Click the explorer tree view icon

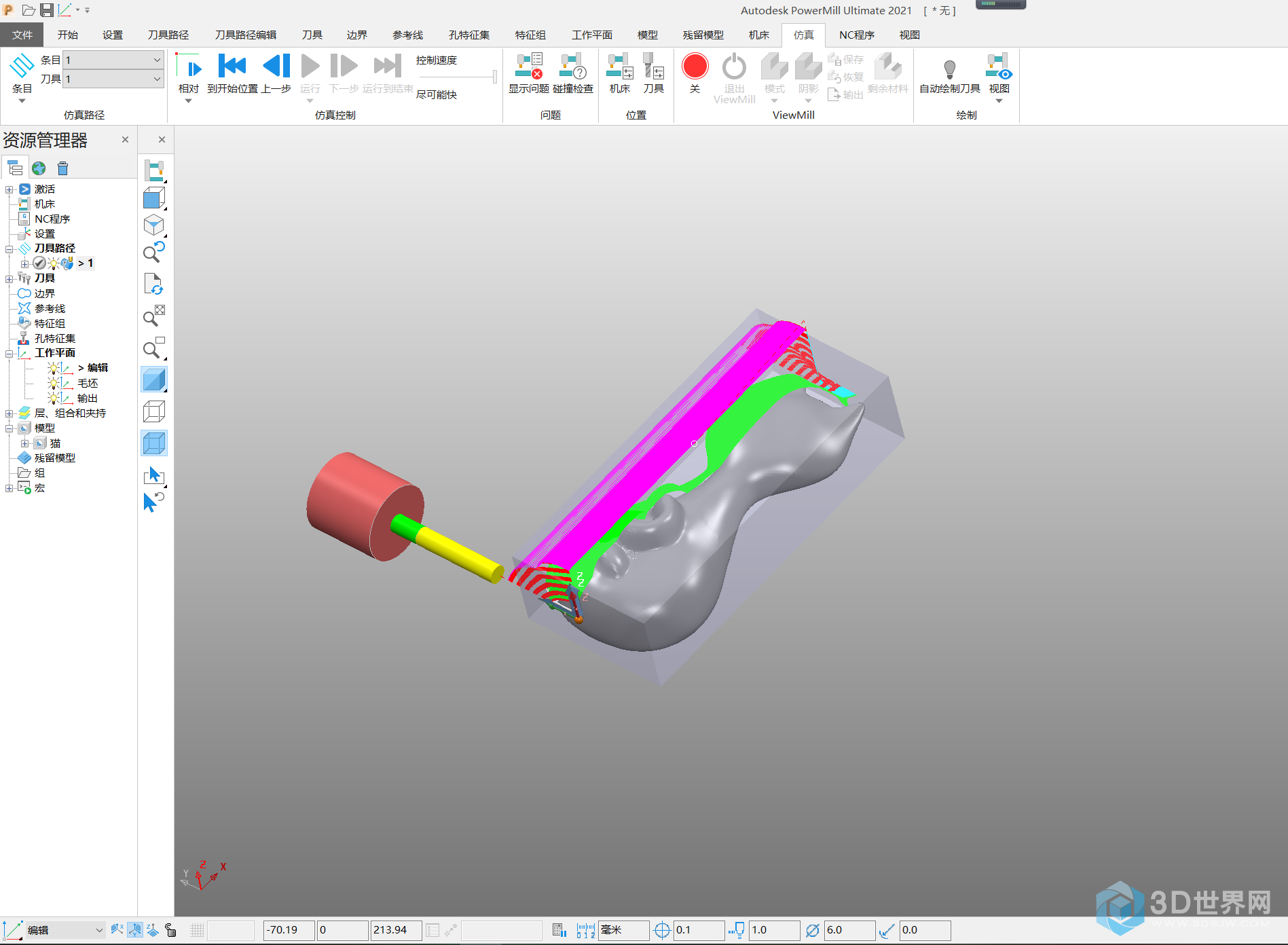[15, 168]
